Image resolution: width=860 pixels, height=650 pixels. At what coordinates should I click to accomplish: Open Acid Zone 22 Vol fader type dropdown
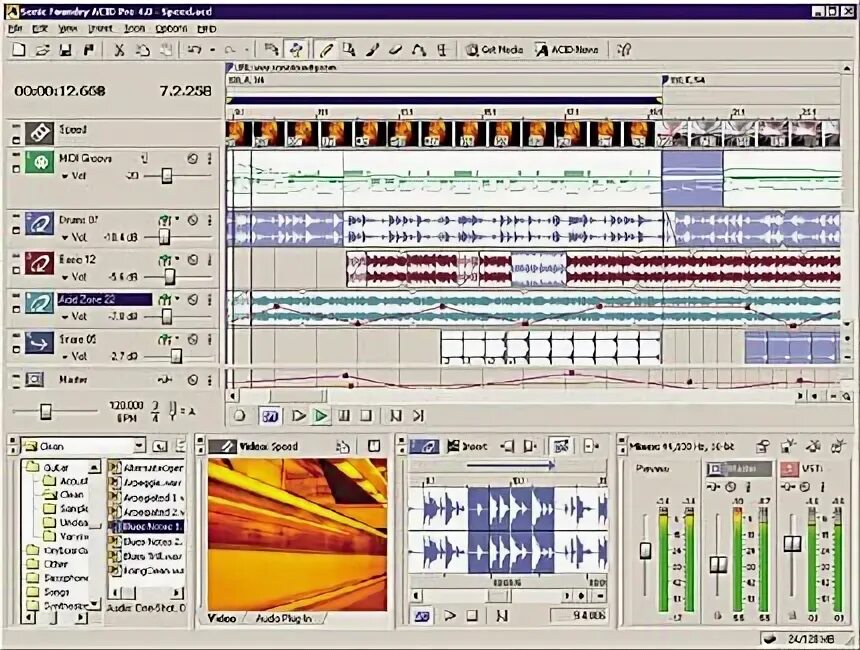point(65,317)
